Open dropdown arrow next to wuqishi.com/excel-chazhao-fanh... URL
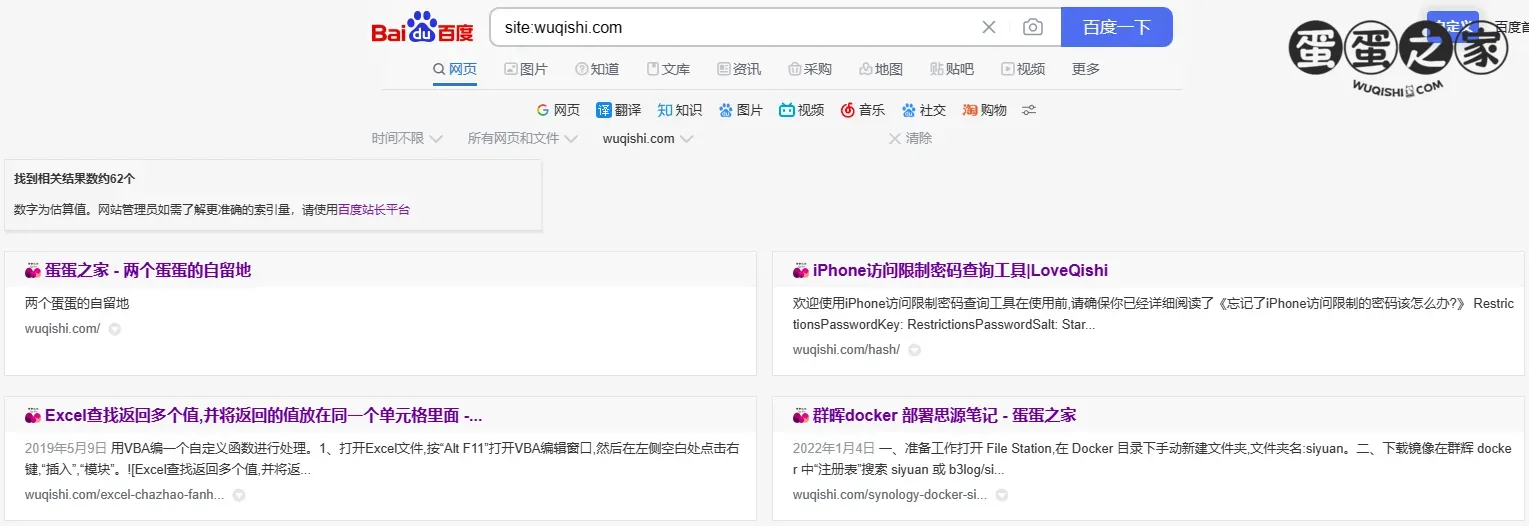 click(238, 495)
